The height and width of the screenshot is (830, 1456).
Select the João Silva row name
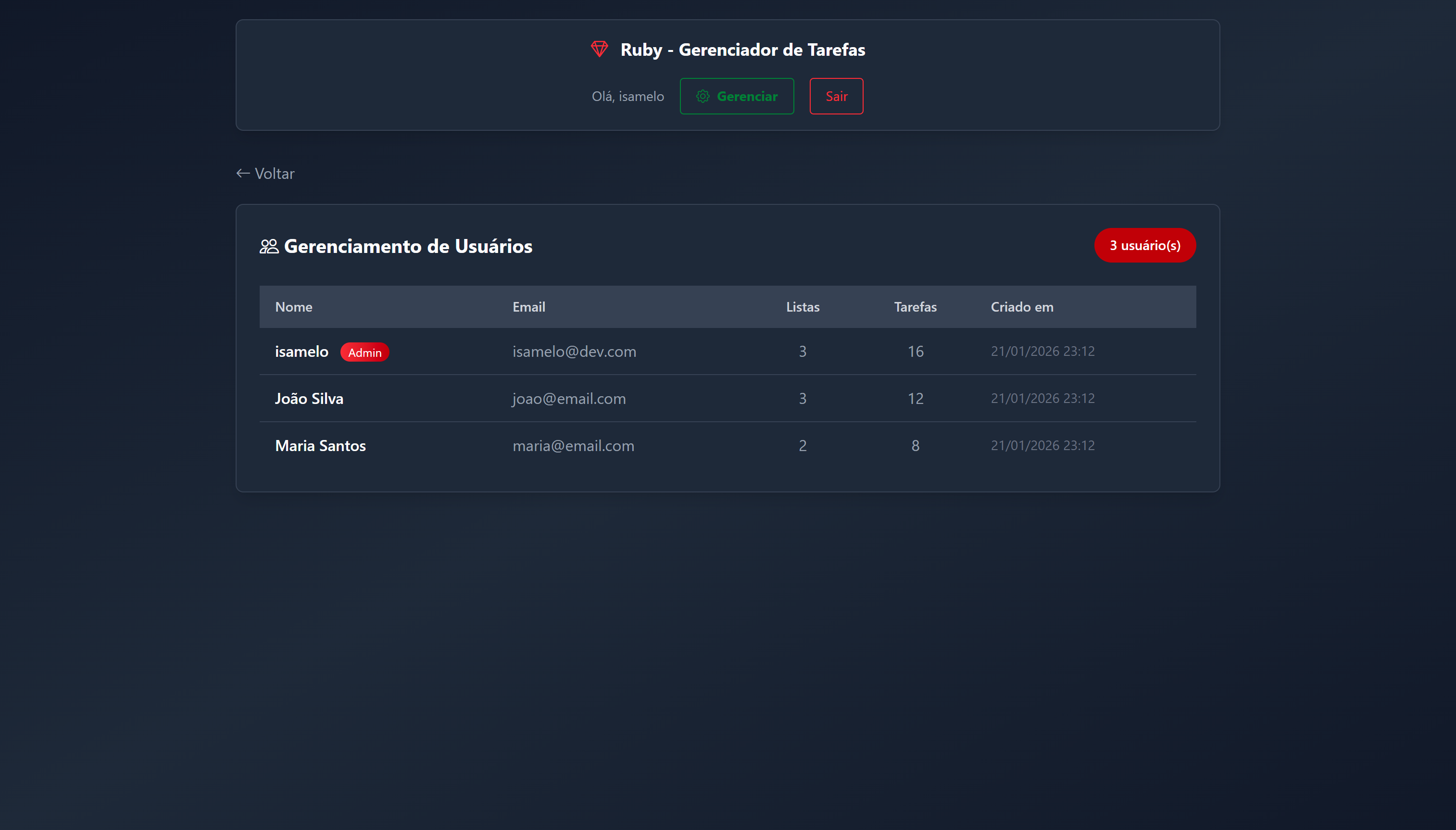(x=309, y=399)
